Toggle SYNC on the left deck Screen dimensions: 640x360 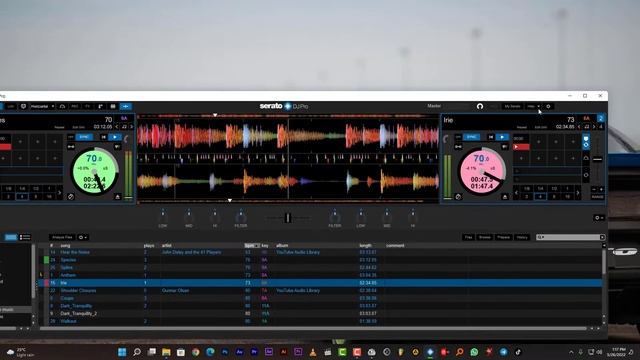[84, 137]
